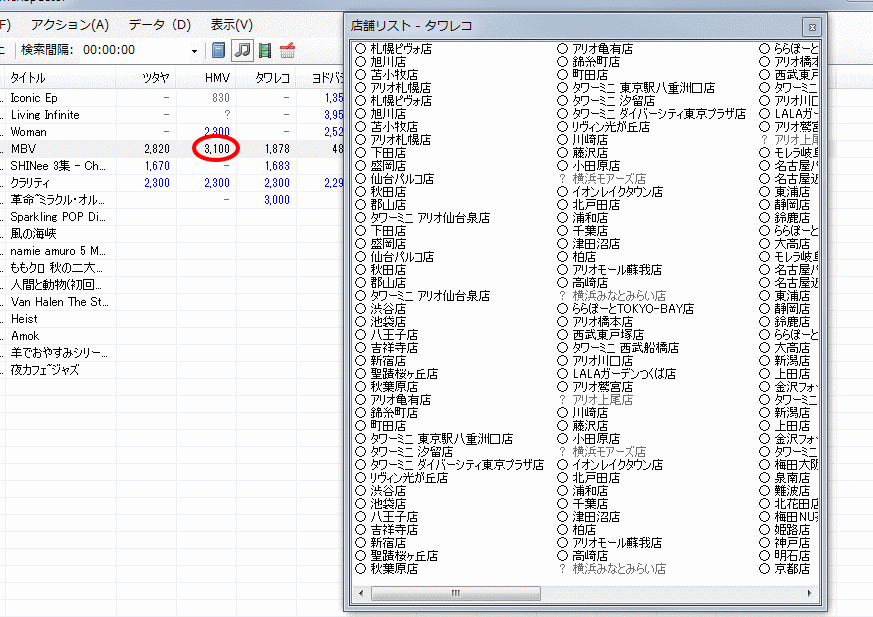Select the namie amuro 5 M... row

coord(58,251)
